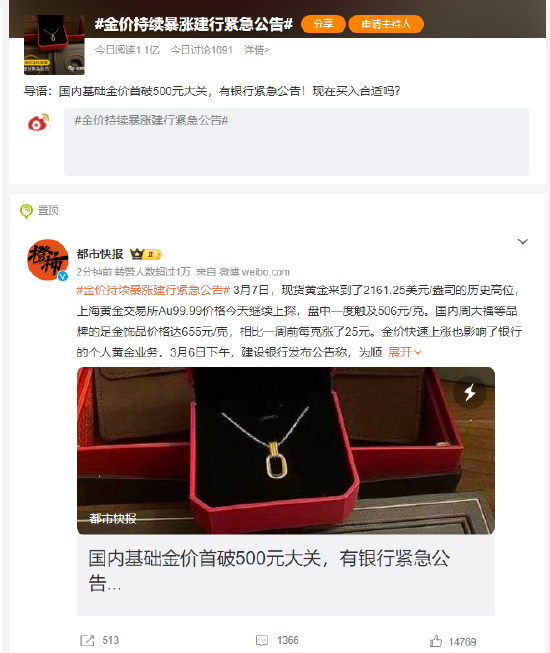Viewport: 550px width, 653px height.
Task: Expand full post text with 展开
Action: pos(405,352)
